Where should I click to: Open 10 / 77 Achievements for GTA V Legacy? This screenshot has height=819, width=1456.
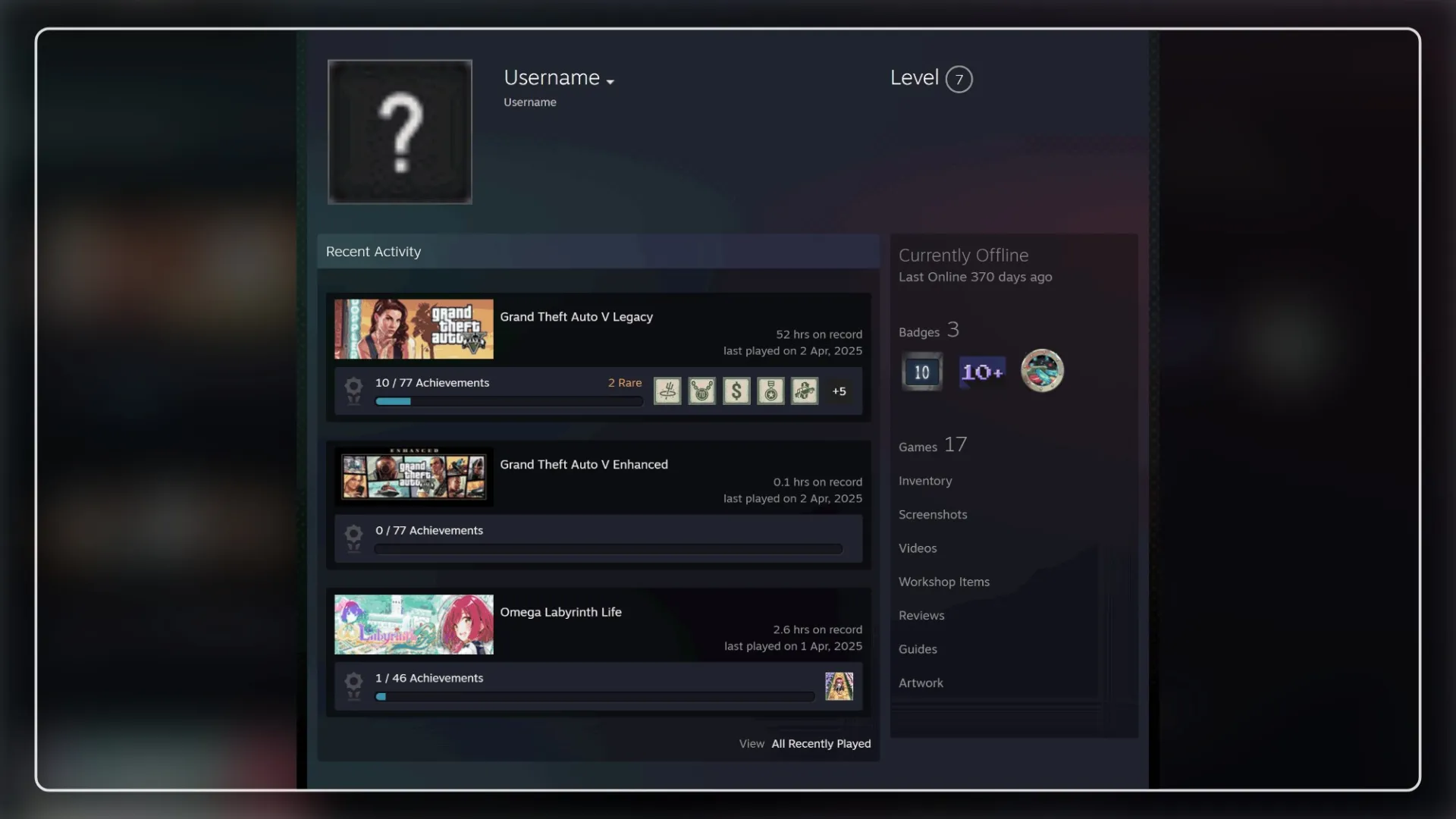pyautogui.click(x=432, y=383)
